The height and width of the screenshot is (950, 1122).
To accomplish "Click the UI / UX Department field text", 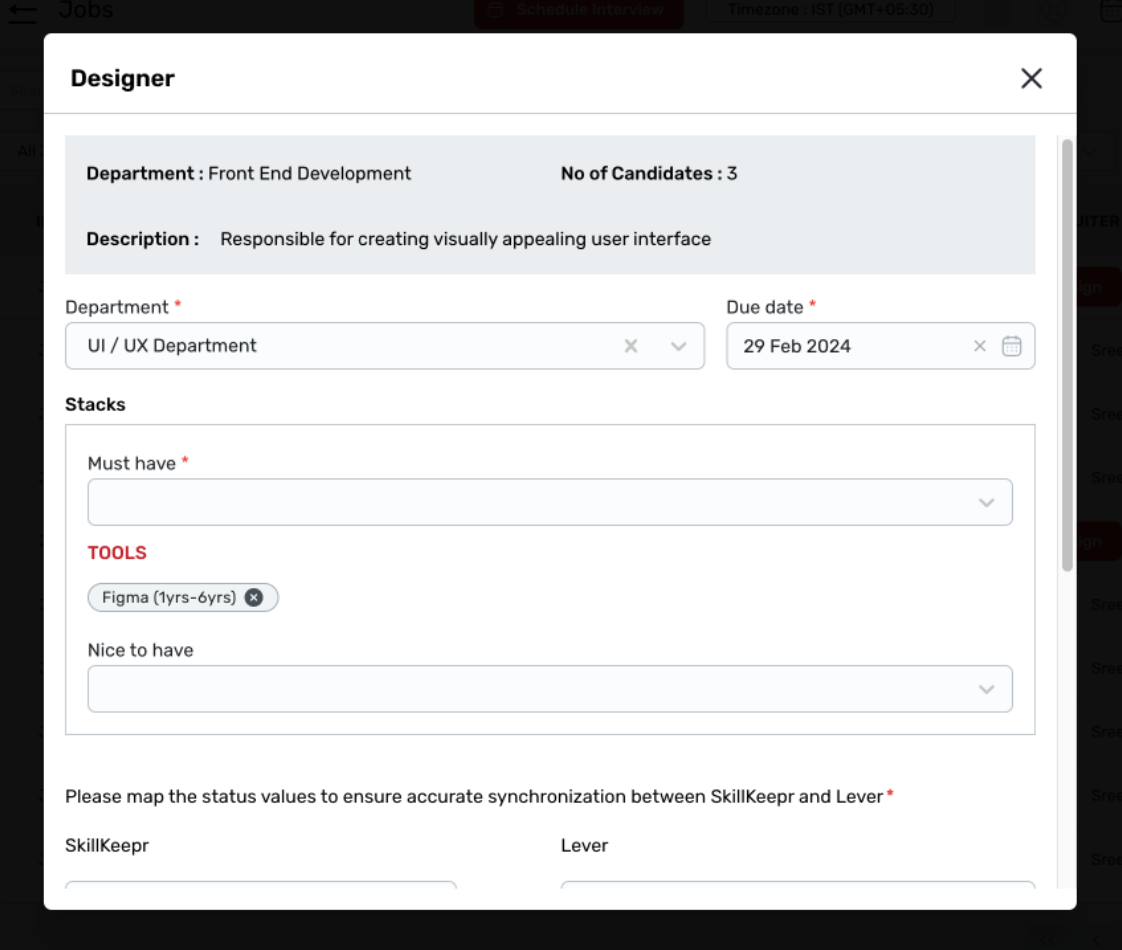I will point(172,346).
